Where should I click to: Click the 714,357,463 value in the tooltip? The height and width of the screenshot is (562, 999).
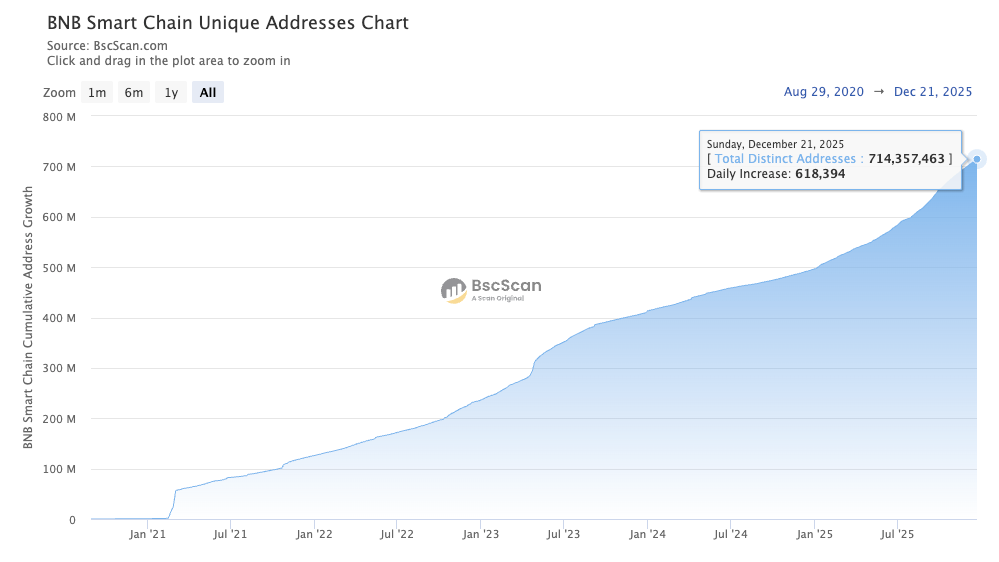(x=907, y=159)
